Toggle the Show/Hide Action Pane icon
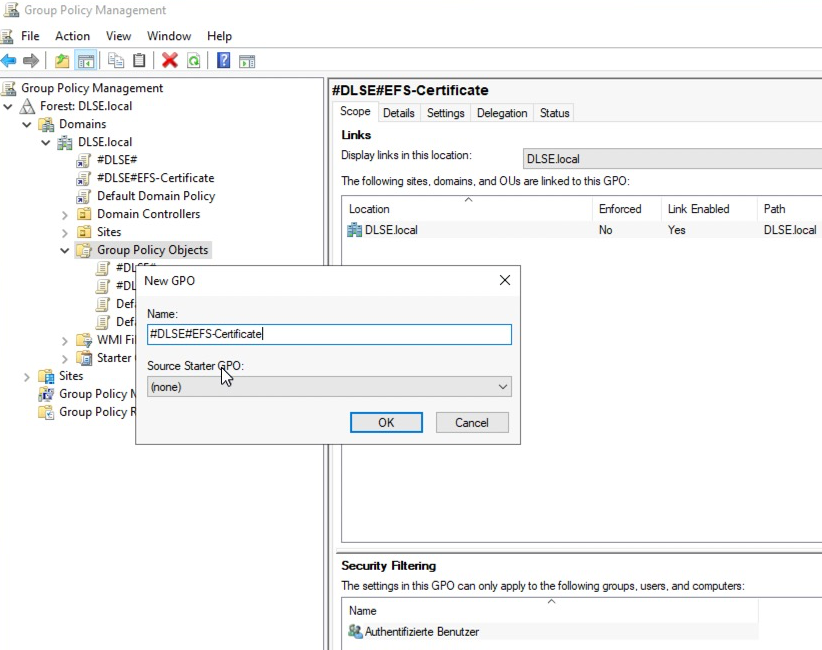Screen dimensions: 822x650 (246, 61)
